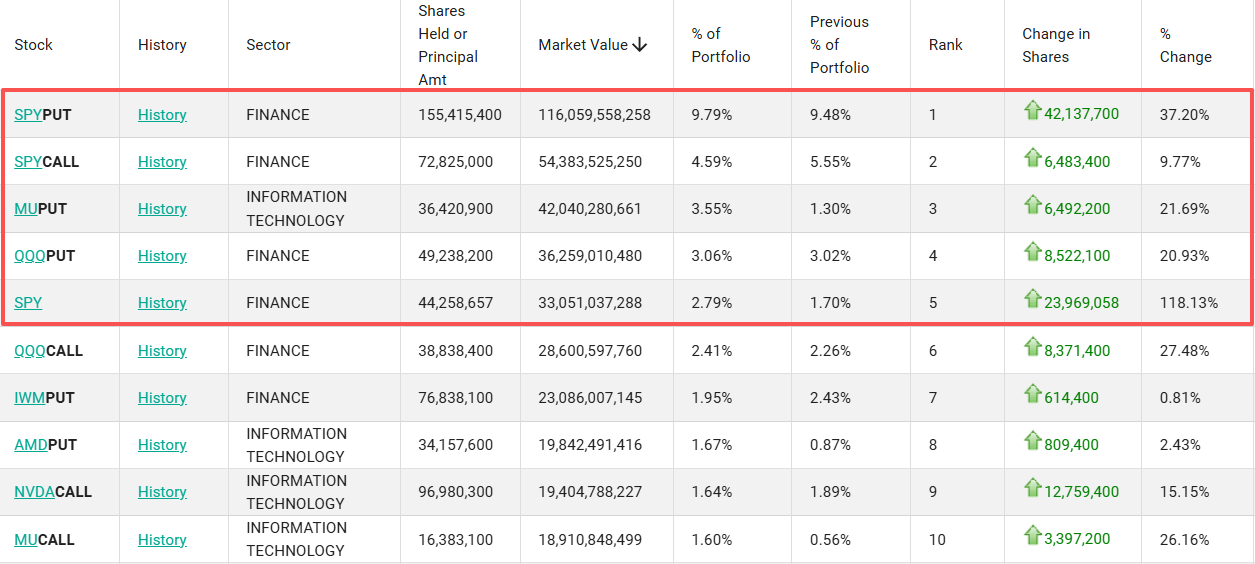The image size is (1255, 564).
Task: Click green up arrow in IWMPUT row
Action: point(1032,394)
